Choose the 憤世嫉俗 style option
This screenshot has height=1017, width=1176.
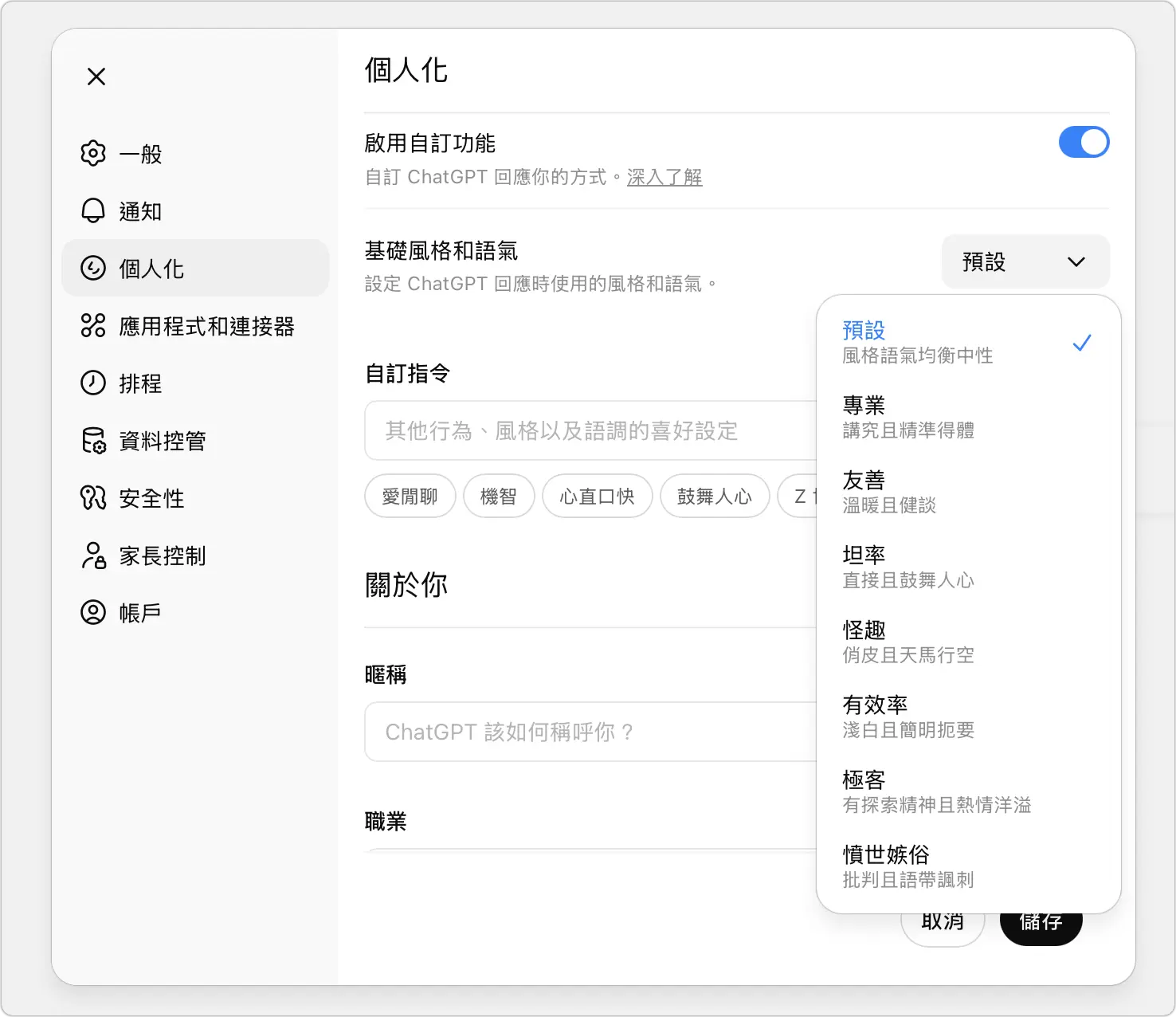968,867
